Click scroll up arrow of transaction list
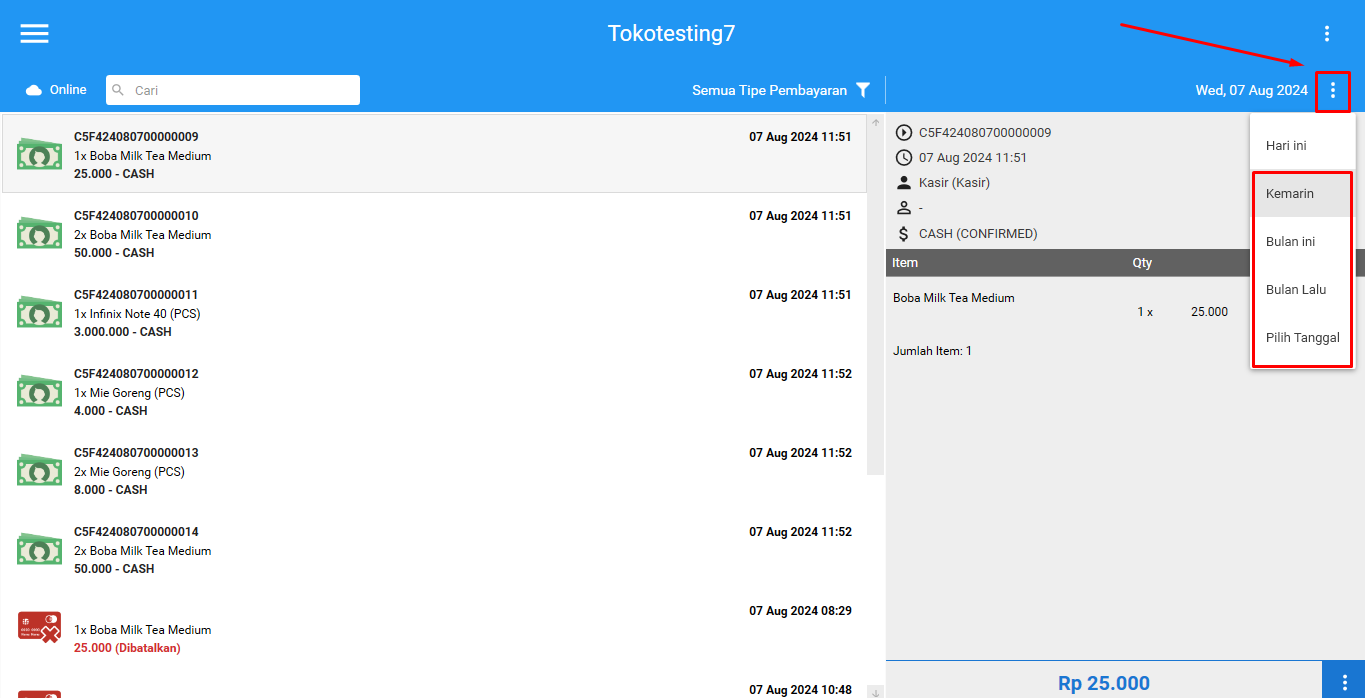 tap(876, 122)
